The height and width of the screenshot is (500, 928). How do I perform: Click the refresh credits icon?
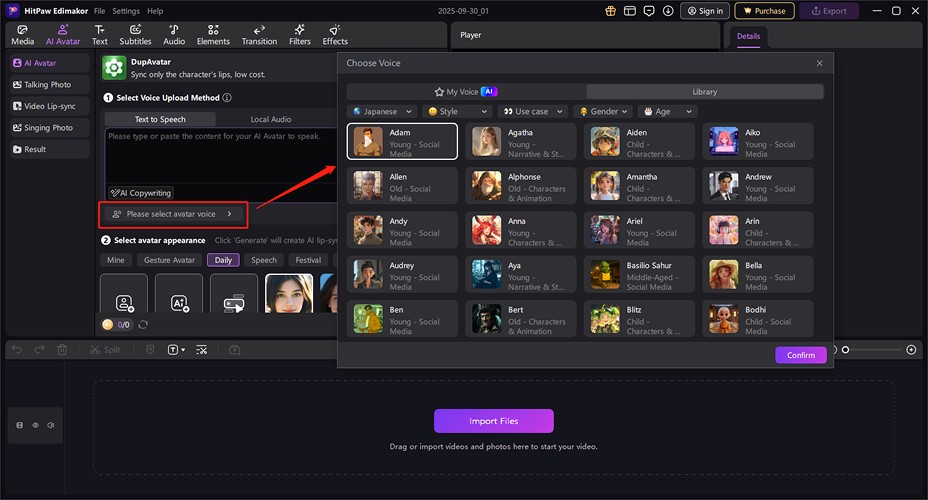pyautogui.click(x=143, y=324)
